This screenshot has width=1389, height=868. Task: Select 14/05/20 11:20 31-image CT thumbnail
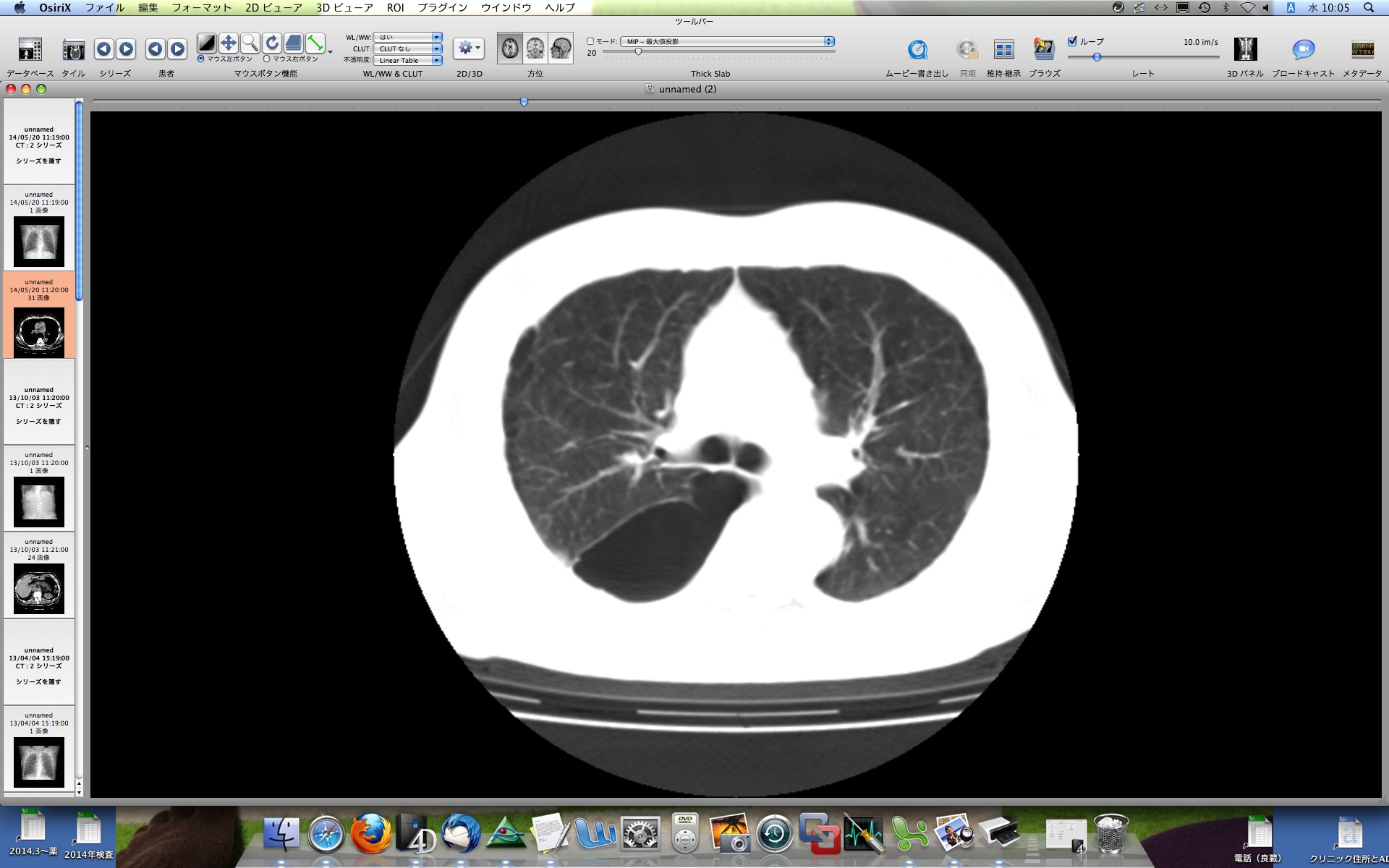[39, 332]
